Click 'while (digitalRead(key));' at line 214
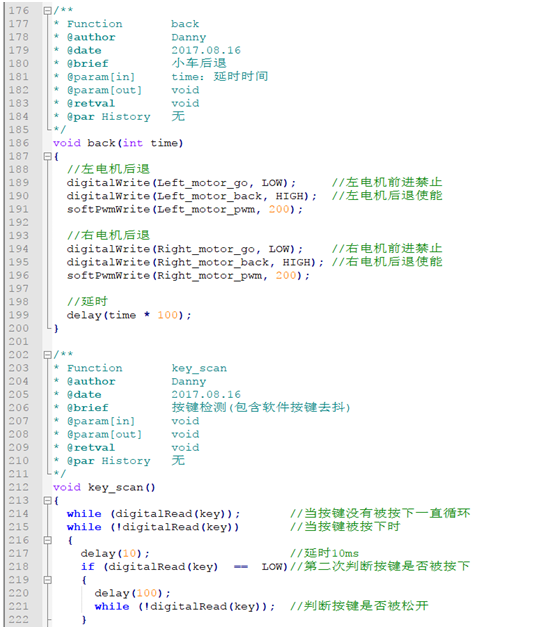This screenshot has height=629, width=557. click(154, 514)
